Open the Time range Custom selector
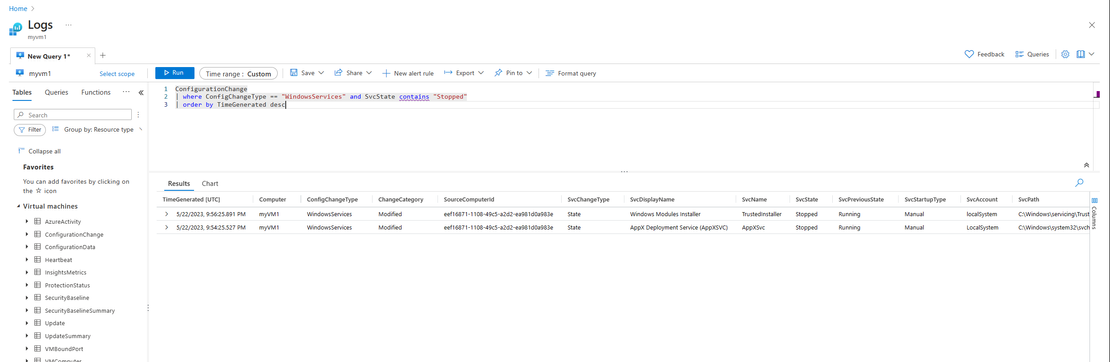Image resolution: width=1110 pixels, height=362 pixels. tap(239, 74)
